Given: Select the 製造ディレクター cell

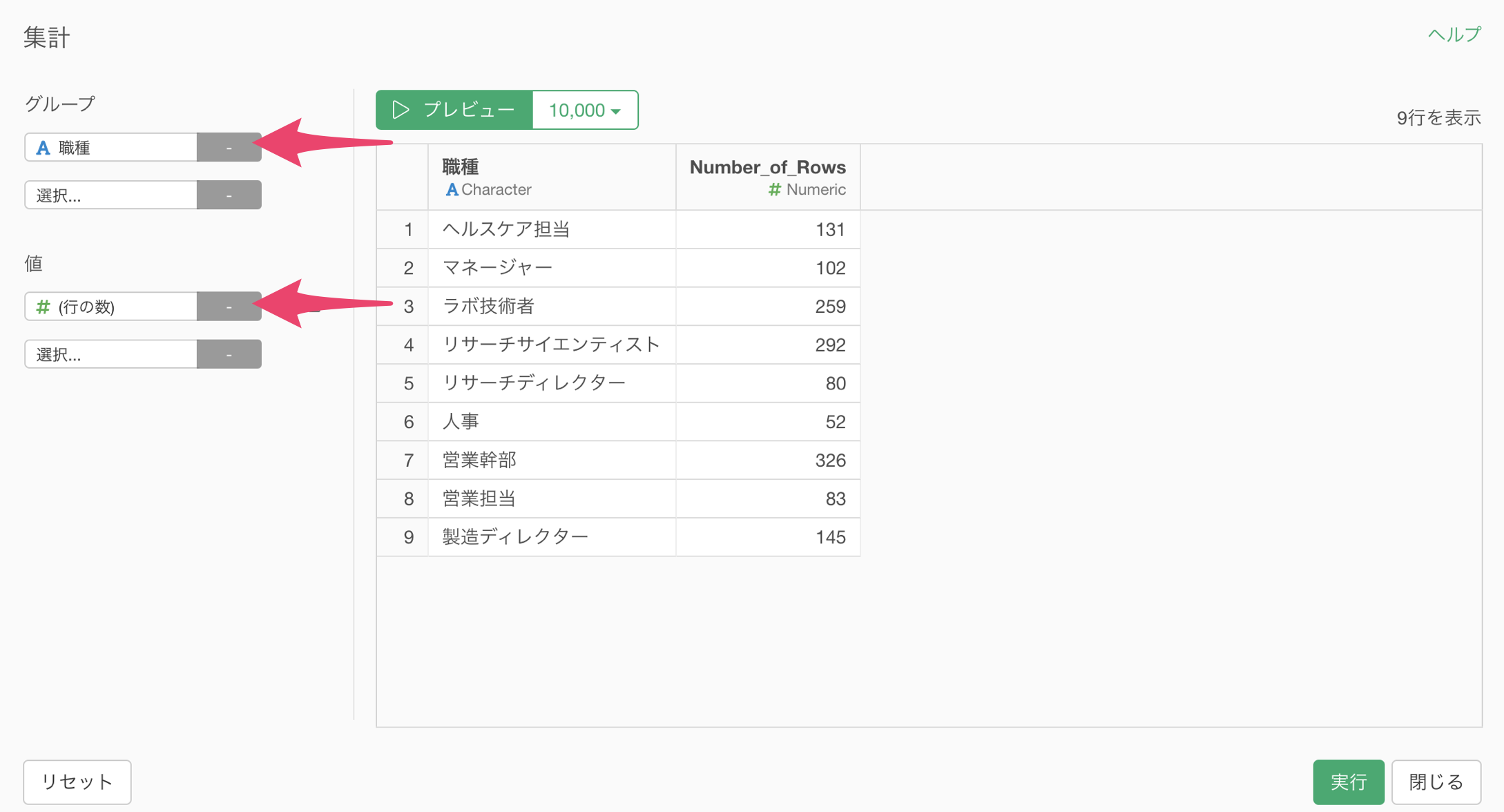Looking at the screenshot, I should pyautogui.click(x=552, y=537).
